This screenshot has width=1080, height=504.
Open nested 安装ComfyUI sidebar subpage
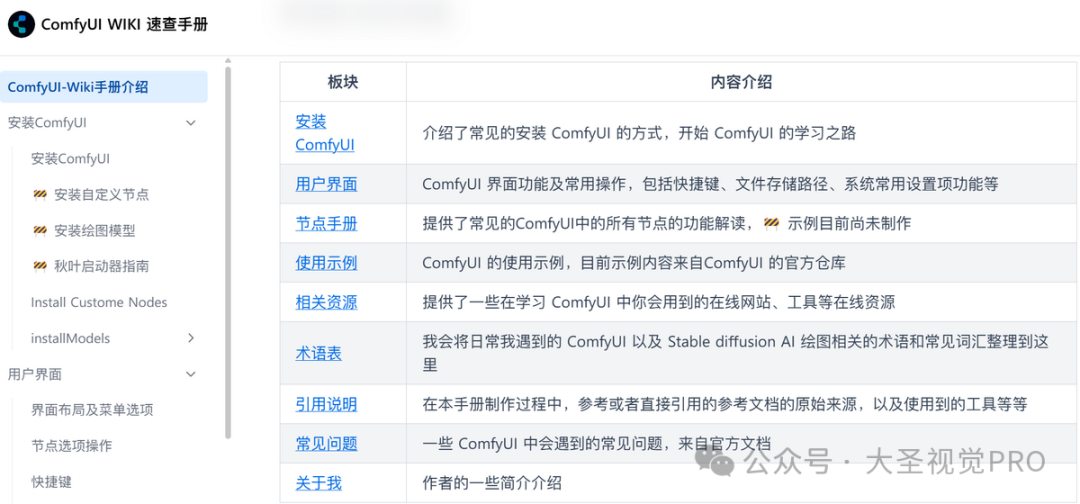click(70, 159)
